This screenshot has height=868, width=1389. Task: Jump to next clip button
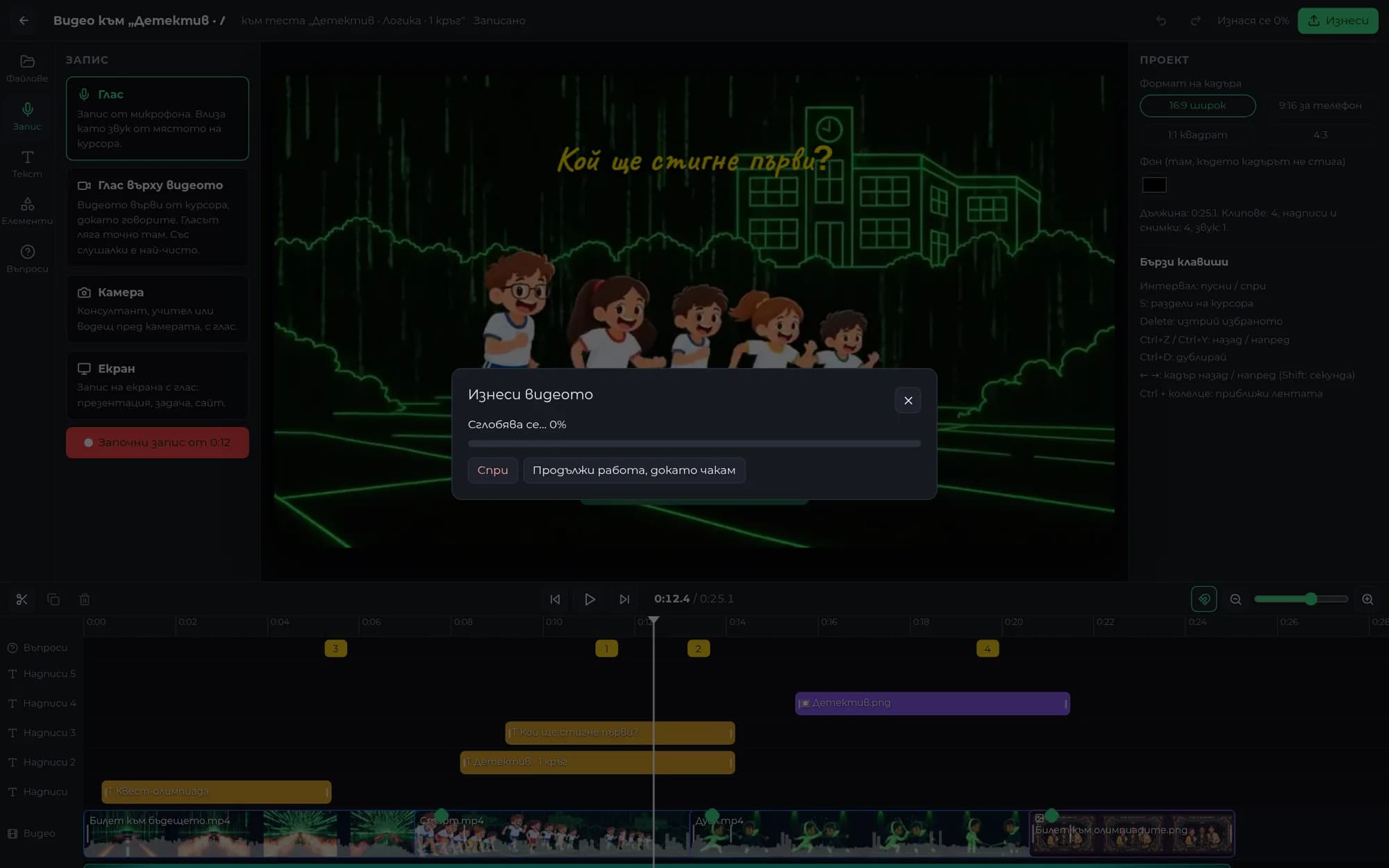pos(624,599)
